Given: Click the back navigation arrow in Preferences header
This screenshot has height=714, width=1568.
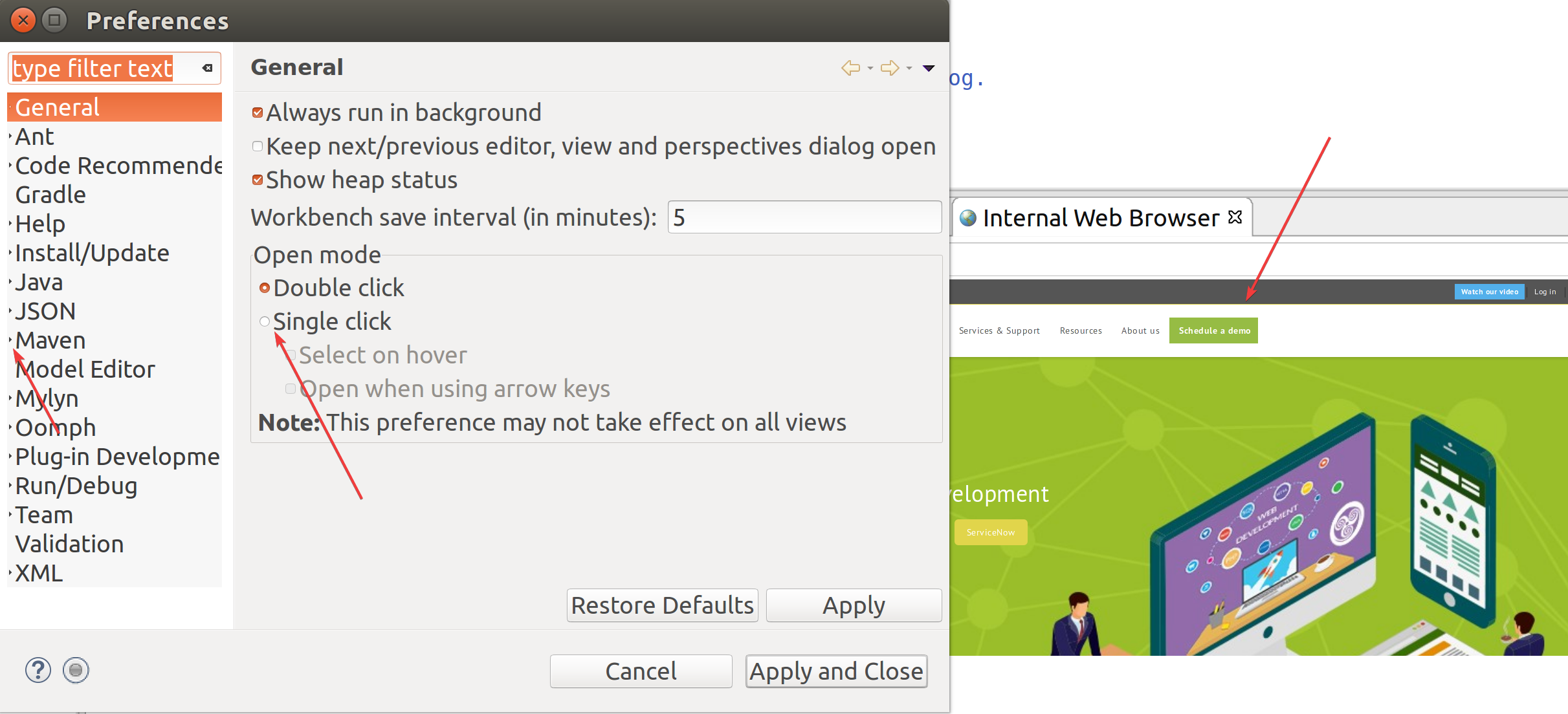Looking at the screenshot, I should click(x=850, y=68).
